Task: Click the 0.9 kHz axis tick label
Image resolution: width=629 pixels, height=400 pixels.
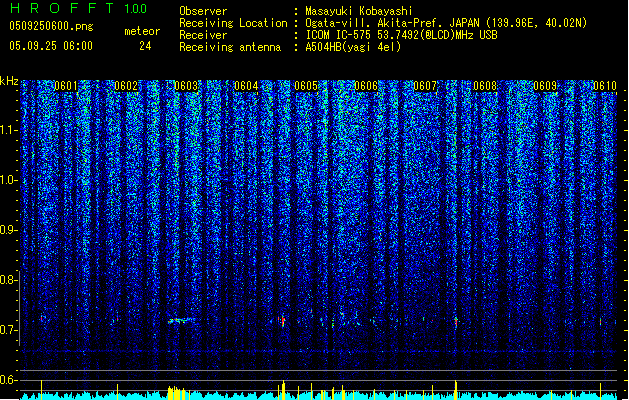Action: point(8,230)
